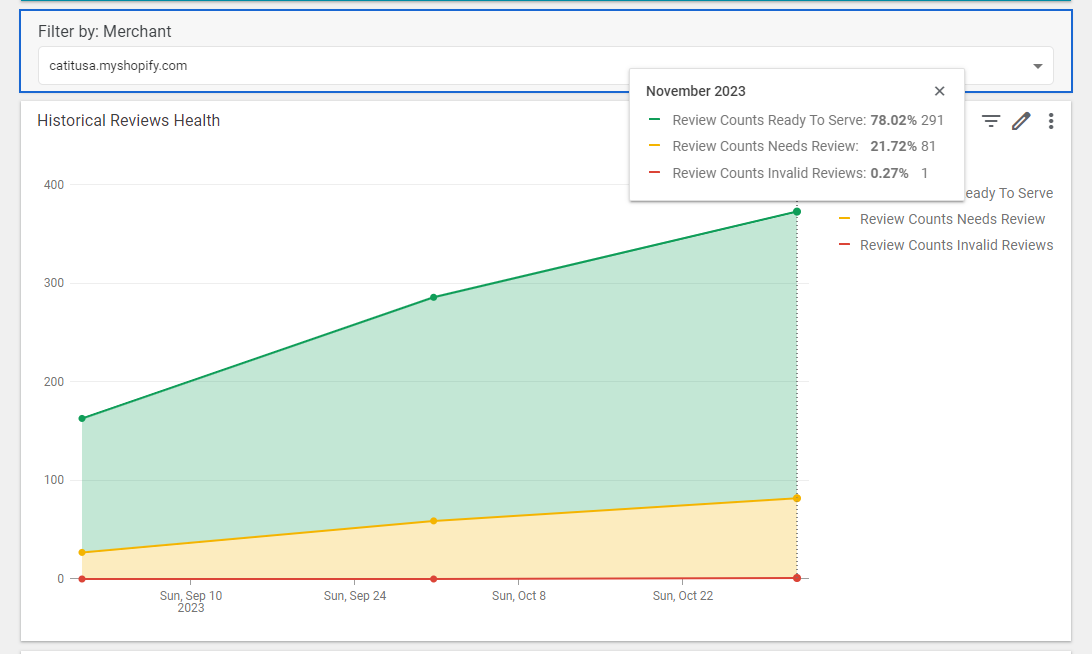Click the middle green Ready To Serve data point
The height and width of the screenshot is (654, 1092).
tap(433, 297)
